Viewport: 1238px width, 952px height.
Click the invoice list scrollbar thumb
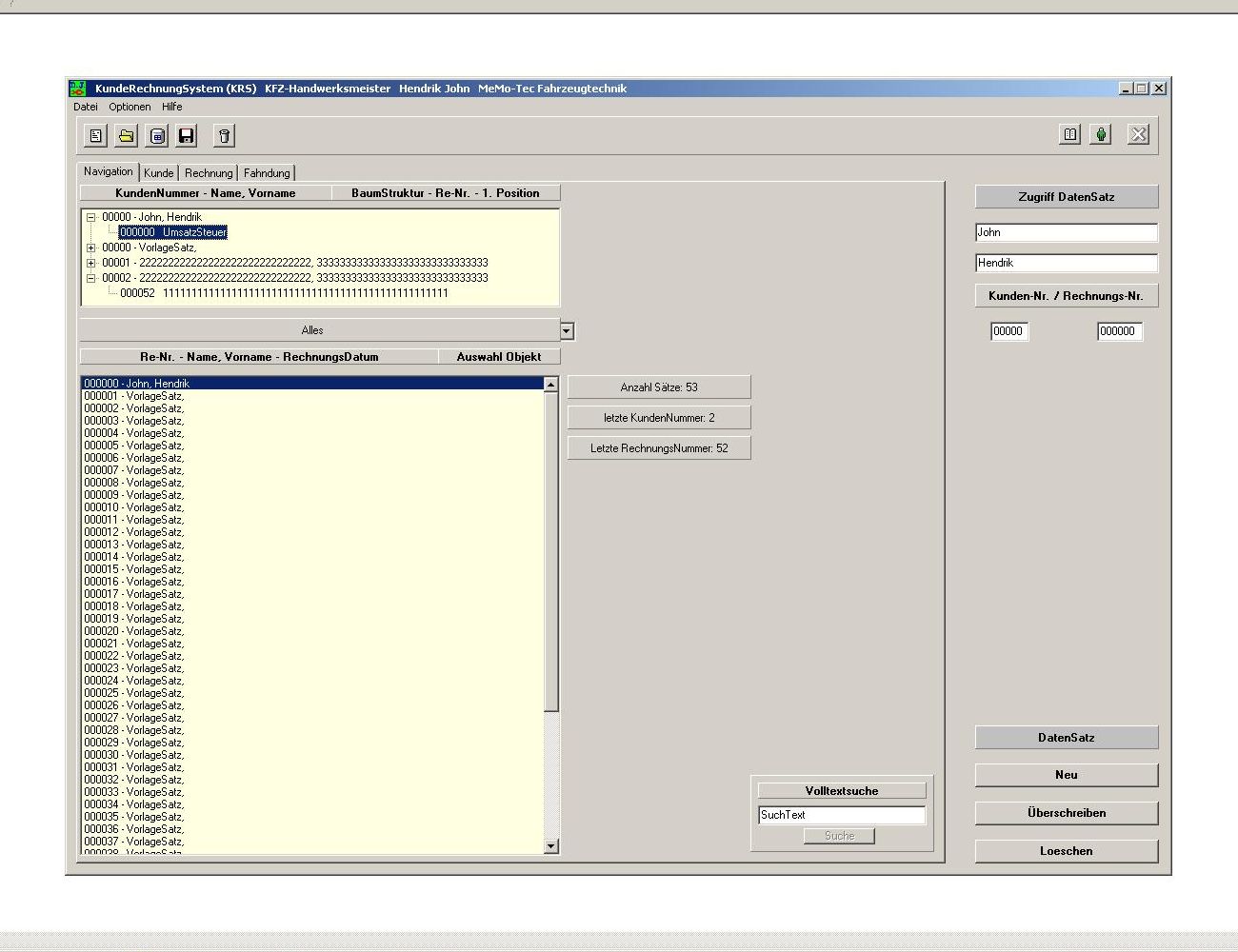coord(551,552)
